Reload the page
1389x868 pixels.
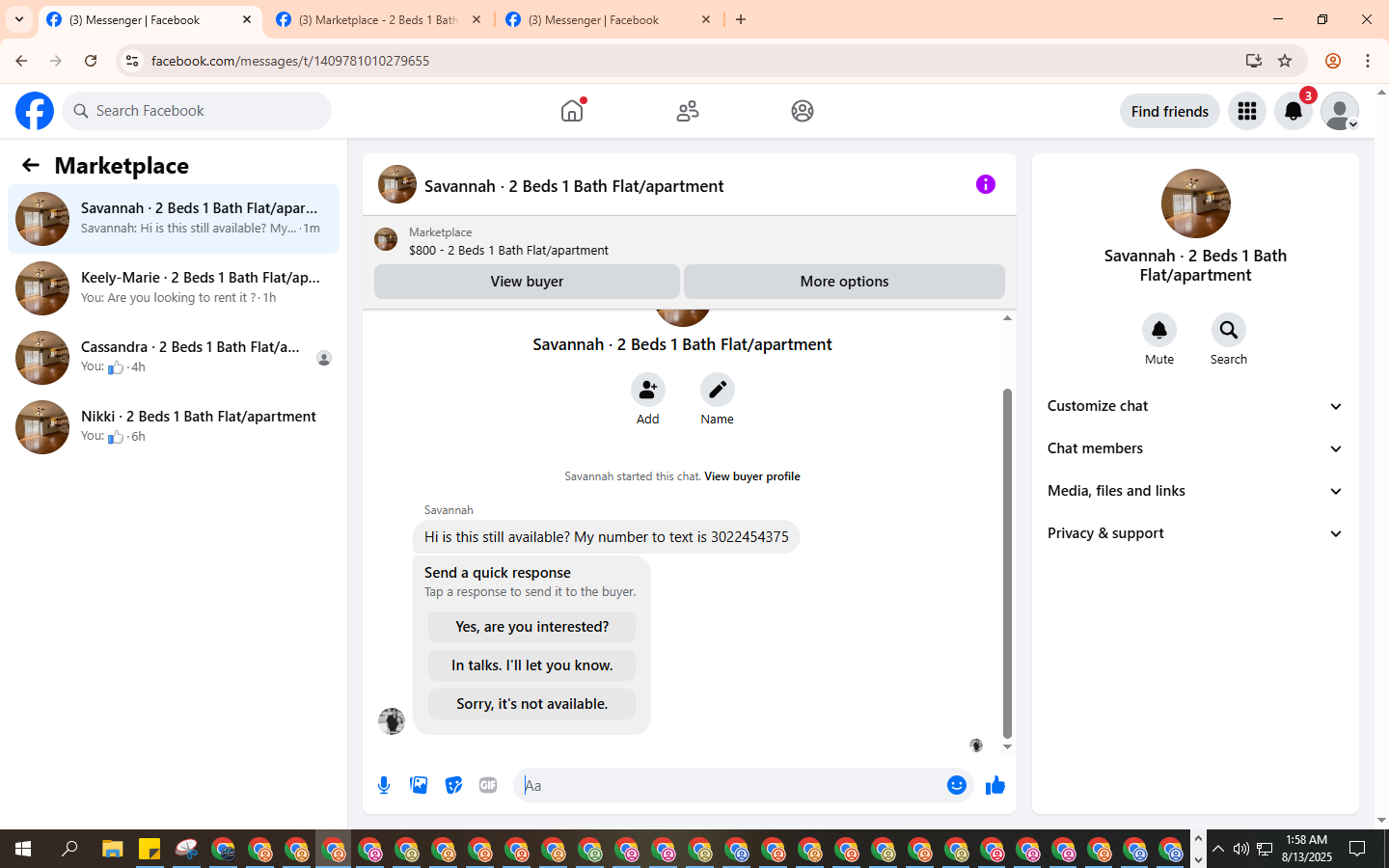click(91, 61)
